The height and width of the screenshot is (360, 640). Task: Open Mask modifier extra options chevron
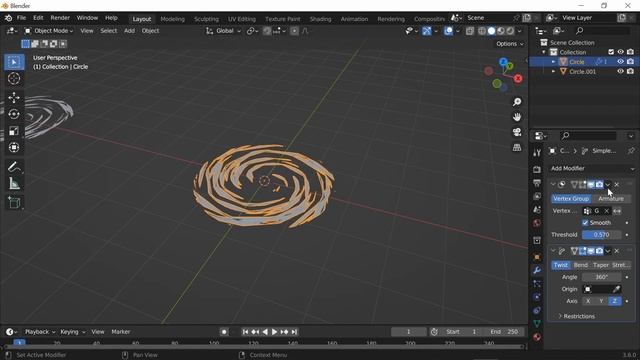pyautogui.click(x=608, y=184)
